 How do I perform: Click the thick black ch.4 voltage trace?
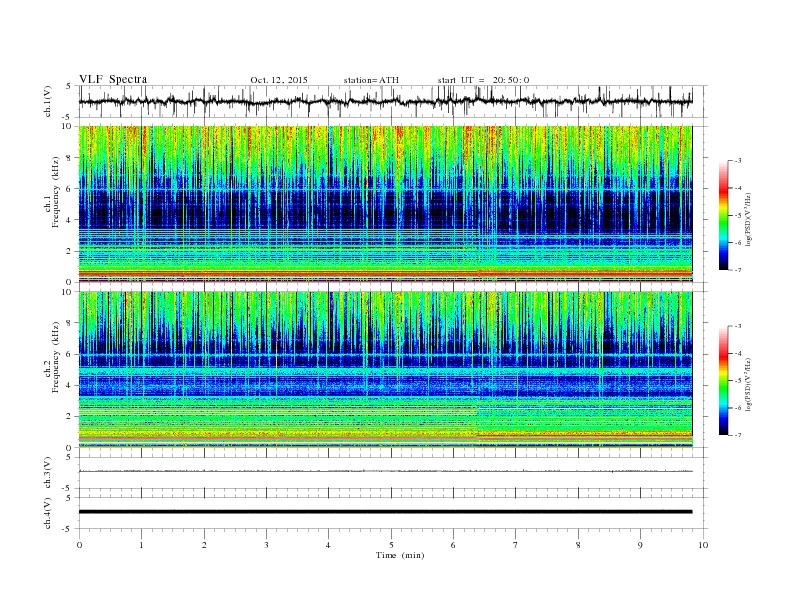pyautogui.click(x=385, y=512)
